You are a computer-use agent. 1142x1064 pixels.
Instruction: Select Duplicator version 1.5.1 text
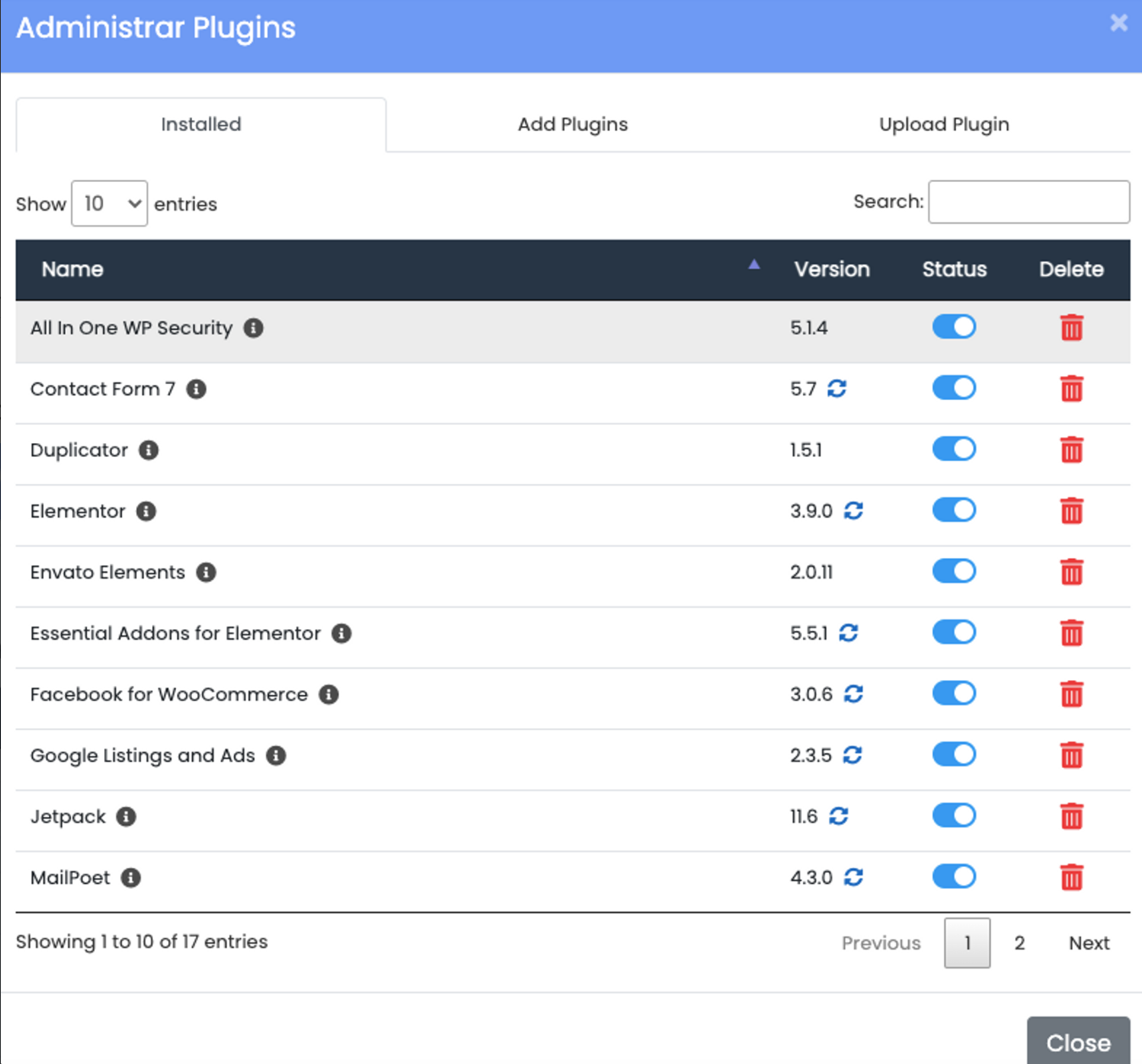(x=806, y=450)
